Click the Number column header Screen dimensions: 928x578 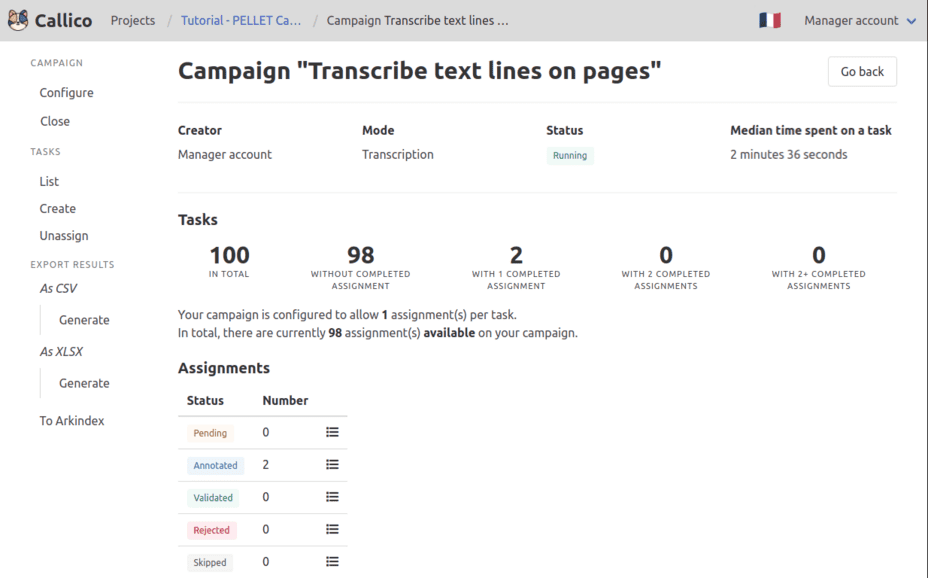coord(285,401)
